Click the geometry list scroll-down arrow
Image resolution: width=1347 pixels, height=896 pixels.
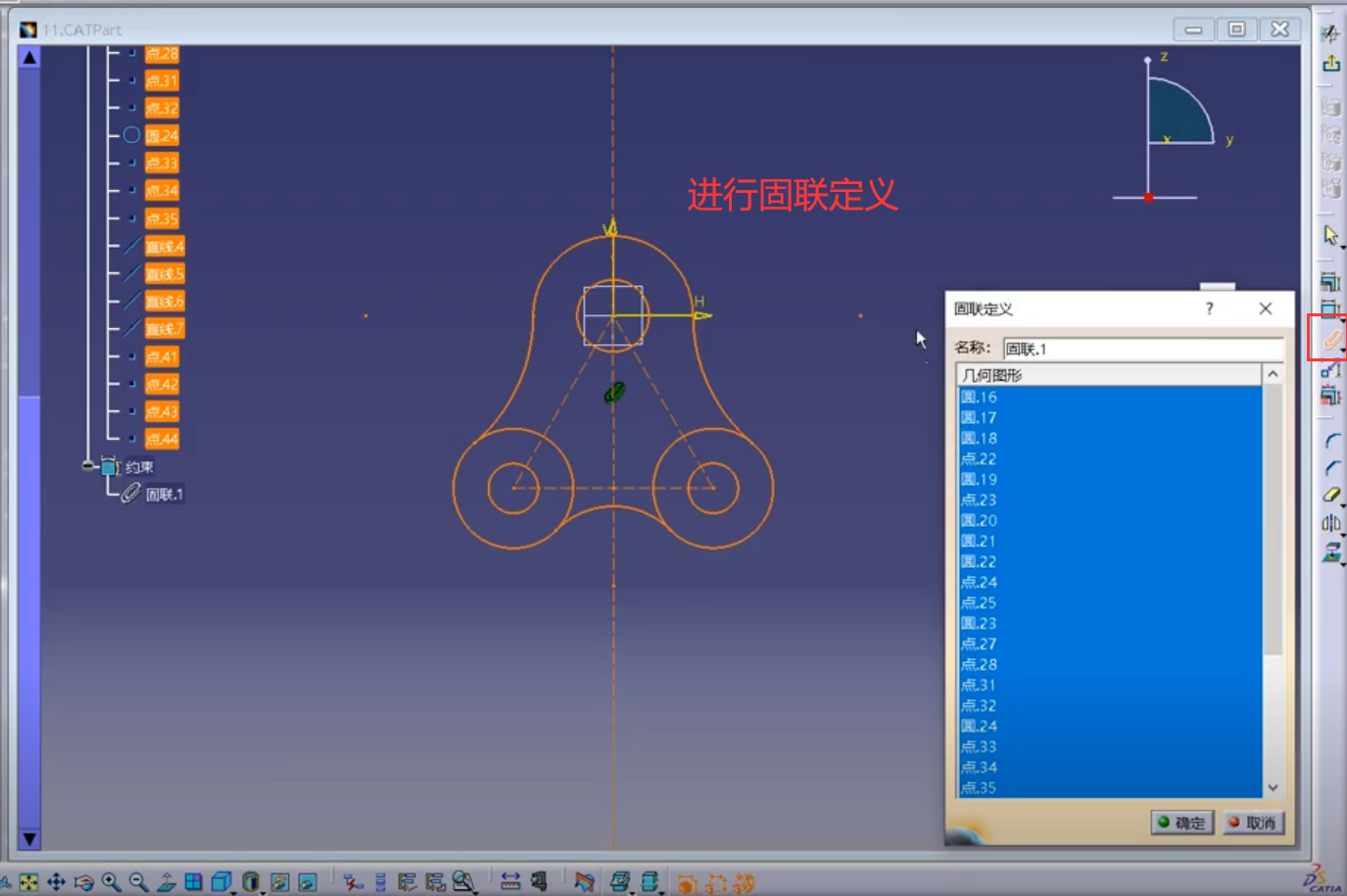tap(1273, 787)
